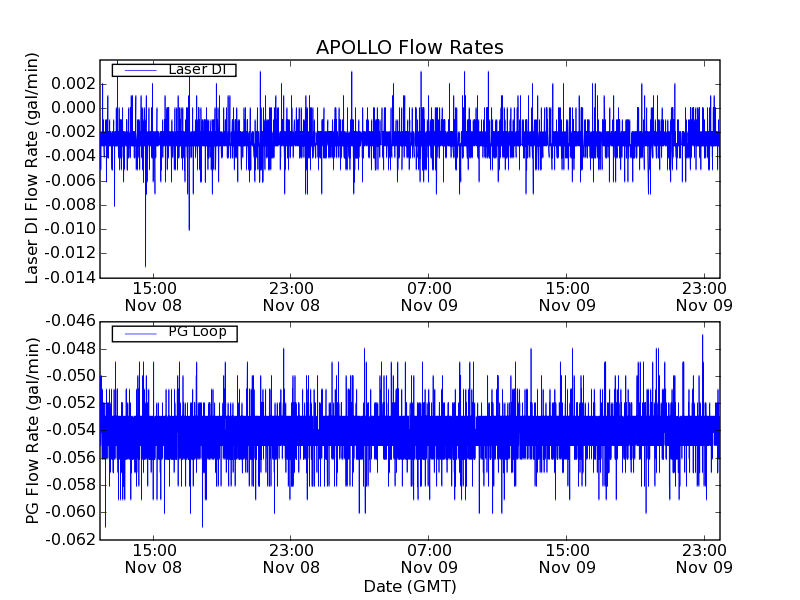Click the -0.056 tick label on bottom plot

click(70, 458)
